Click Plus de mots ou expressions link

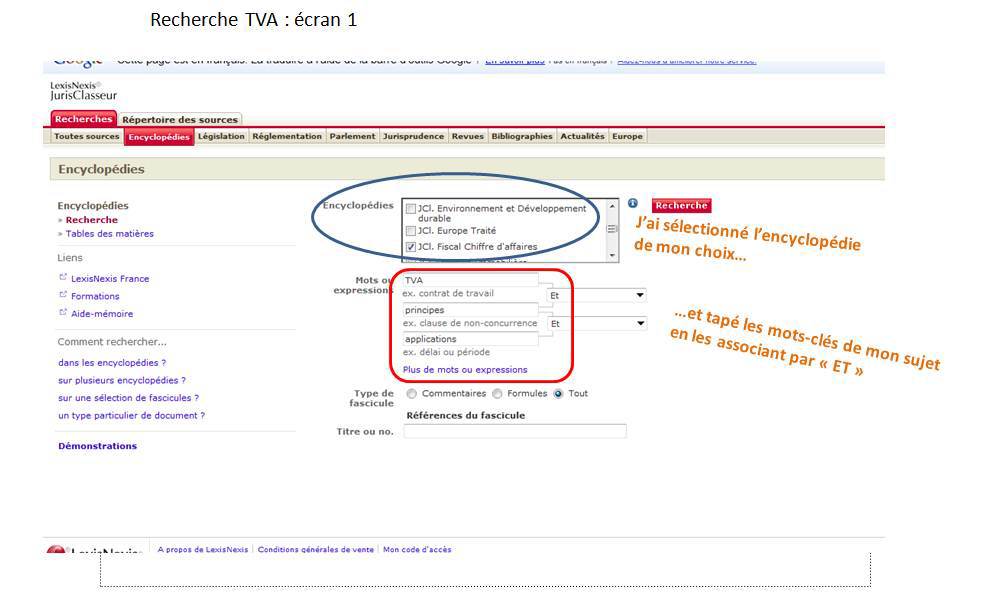464,370
